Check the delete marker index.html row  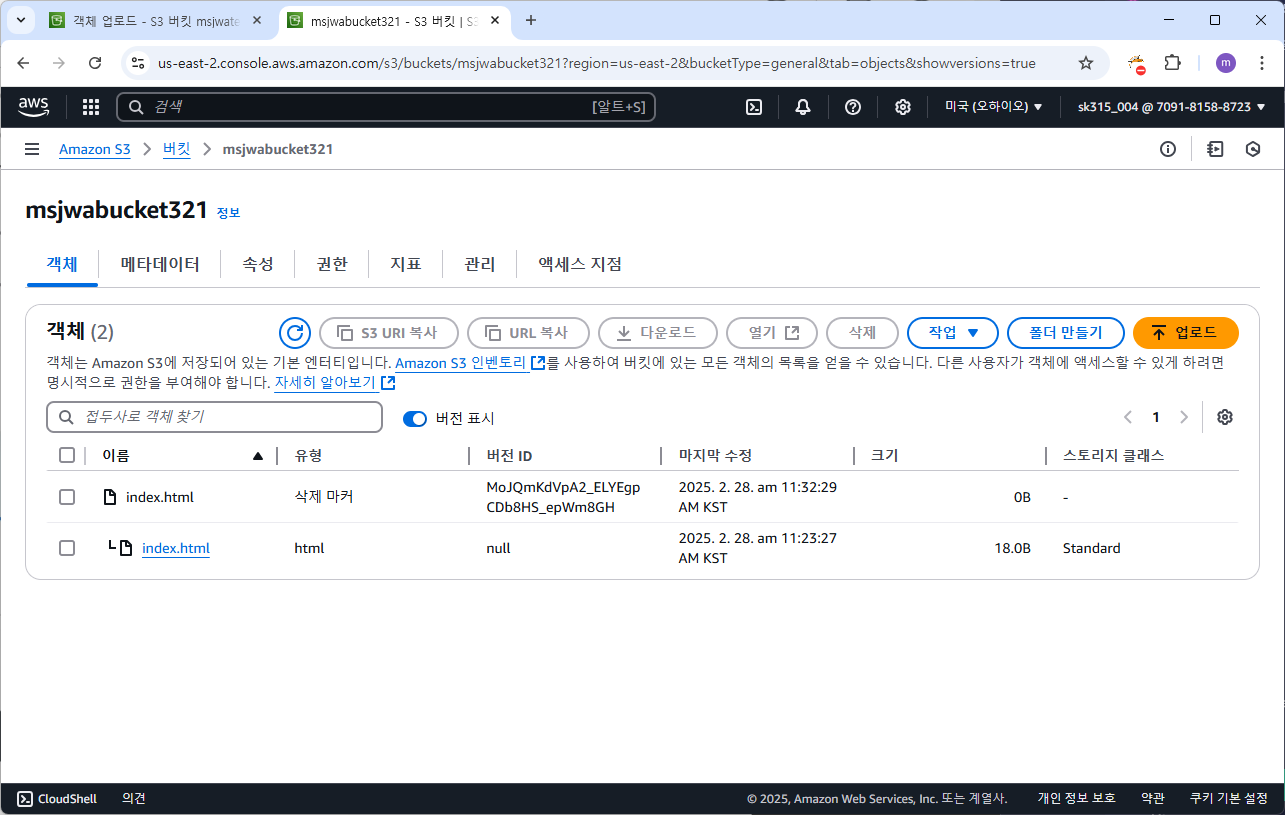tap(67, 497)
